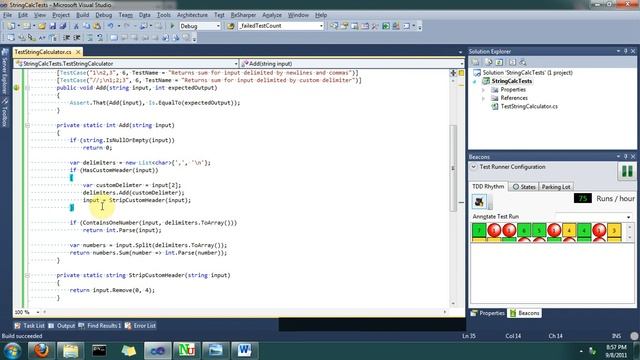Click the test run list scroll down arrow
Screen dimensions: 640x360
(629, 237)
